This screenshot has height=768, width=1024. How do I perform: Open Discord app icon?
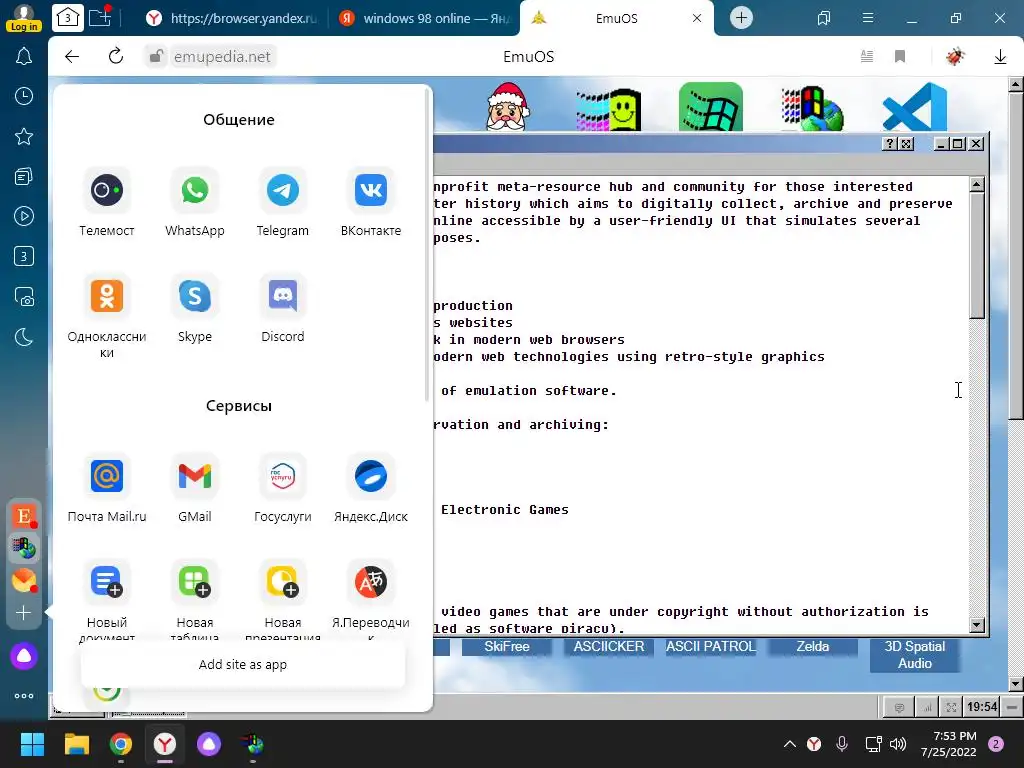click(283, 296)
